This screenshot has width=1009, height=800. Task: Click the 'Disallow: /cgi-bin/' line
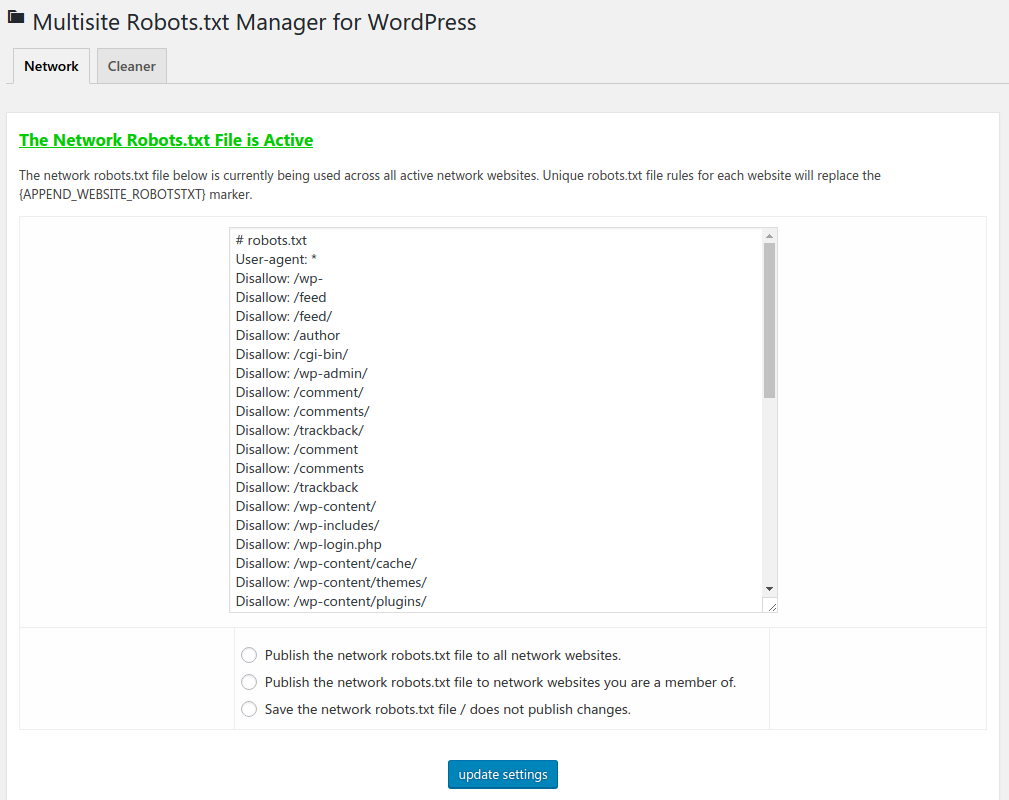pyautogui.click(x=291, y=354)
